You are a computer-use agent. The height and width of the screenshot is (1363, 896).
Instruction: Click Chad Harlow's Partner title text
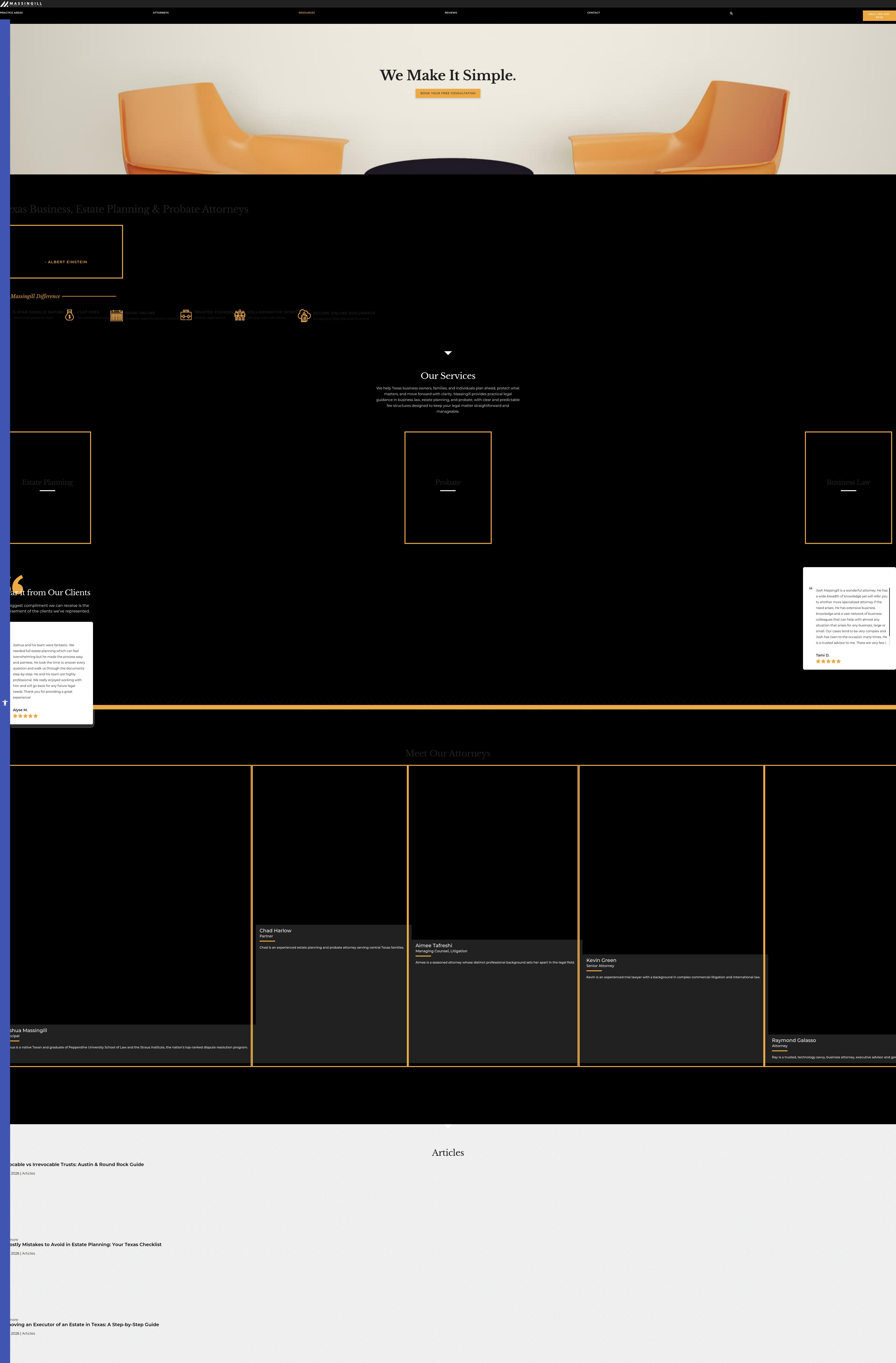coord(266,936)
